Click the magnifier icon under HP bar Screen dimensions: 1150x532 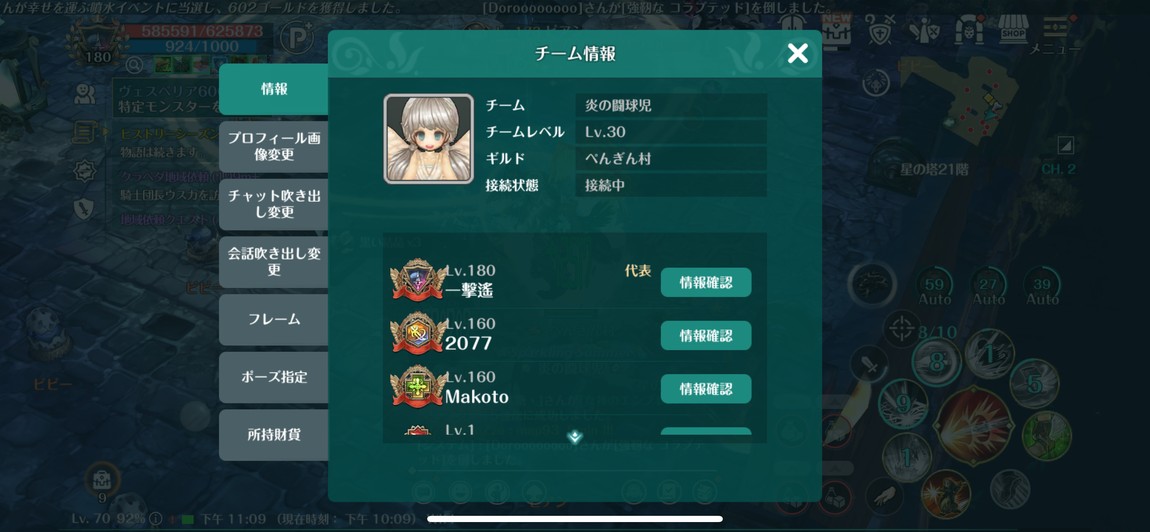133,65
